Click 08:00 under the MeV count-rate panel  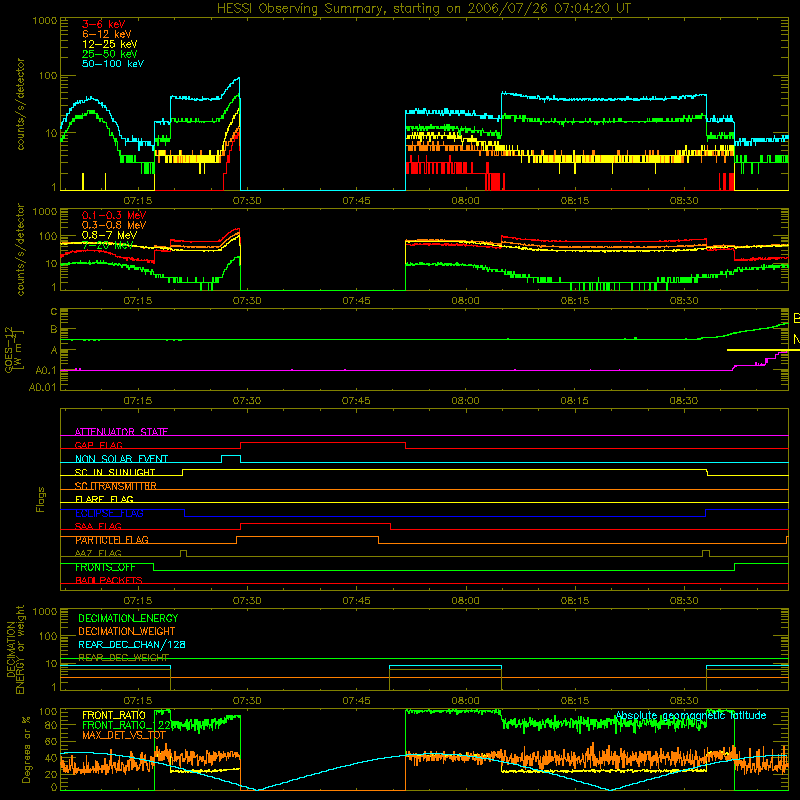pos(465,301)
